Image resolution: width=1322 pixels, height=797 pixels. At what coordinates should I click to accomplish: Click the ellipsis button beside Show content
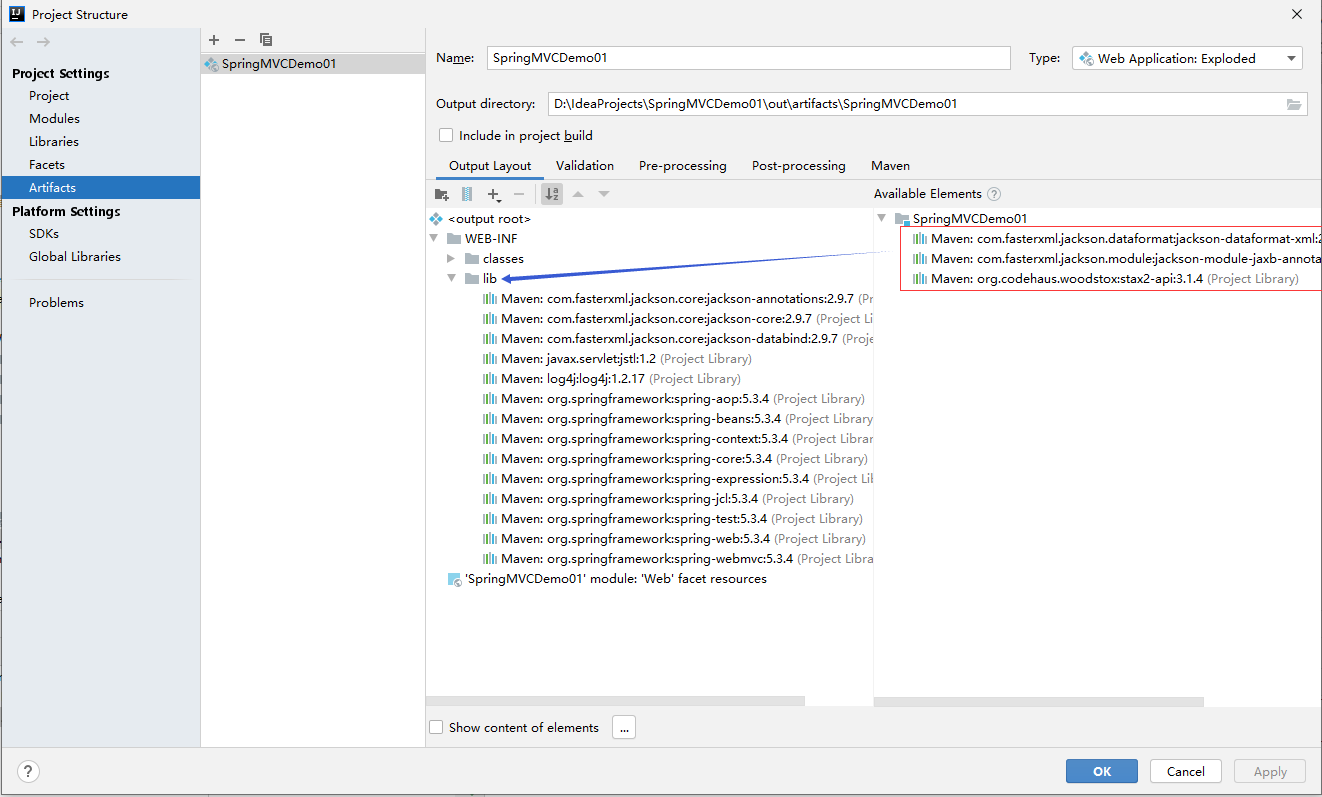[x=624, y=727]
